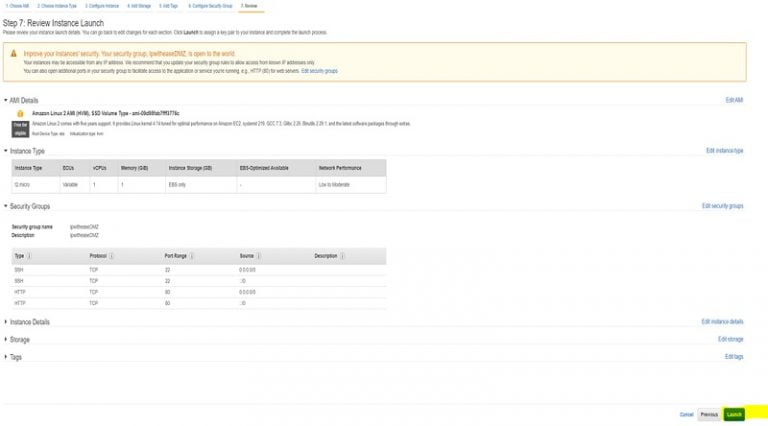Click the Edit tags link
The width and height of the screenshot is (768, 426).
tap(734, 356)
